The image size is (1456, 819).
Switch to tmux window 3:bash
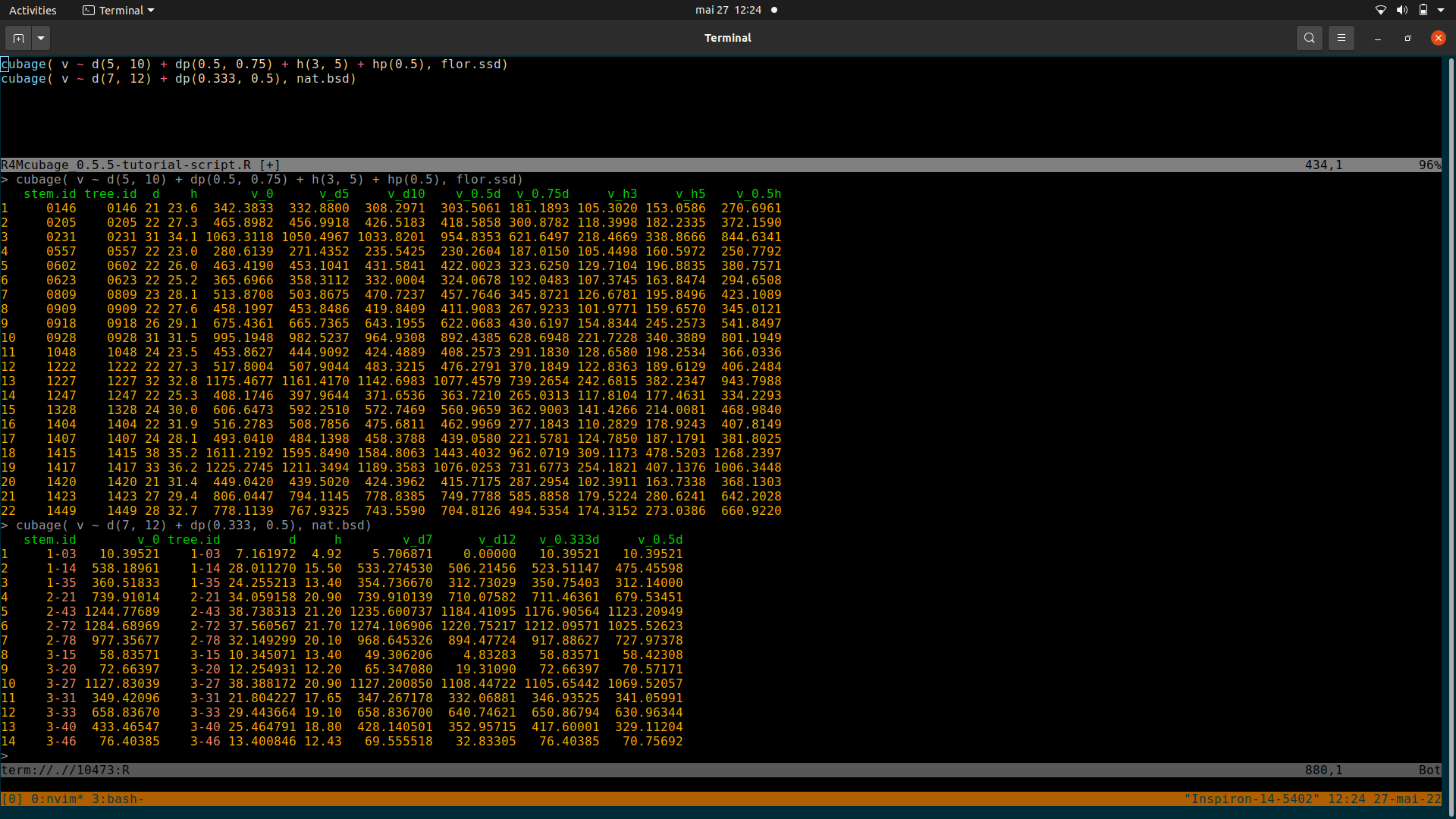click(x=117, y=799)
